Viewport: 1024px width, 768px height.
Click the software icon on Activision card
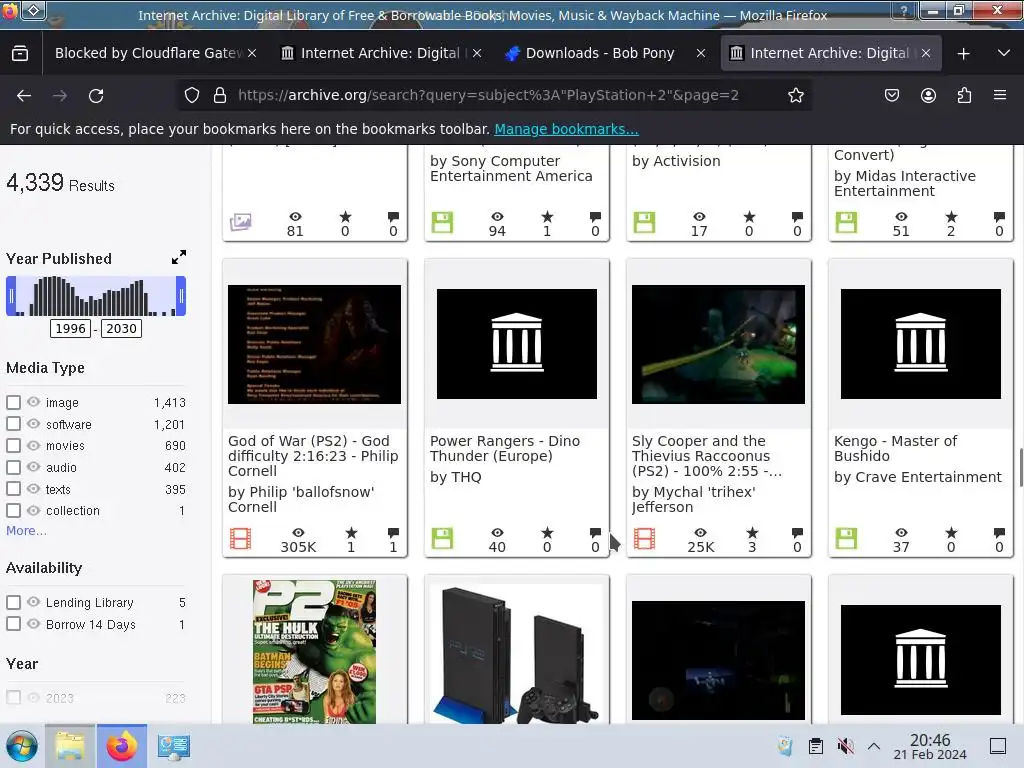pos(644,222)
